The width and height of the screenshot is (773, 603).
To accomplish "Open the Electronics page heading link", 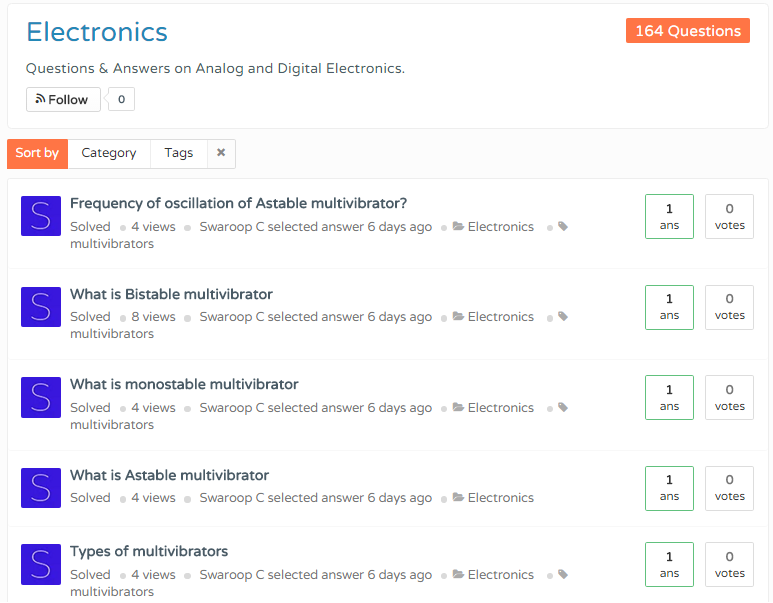I will tap(97, 32).
